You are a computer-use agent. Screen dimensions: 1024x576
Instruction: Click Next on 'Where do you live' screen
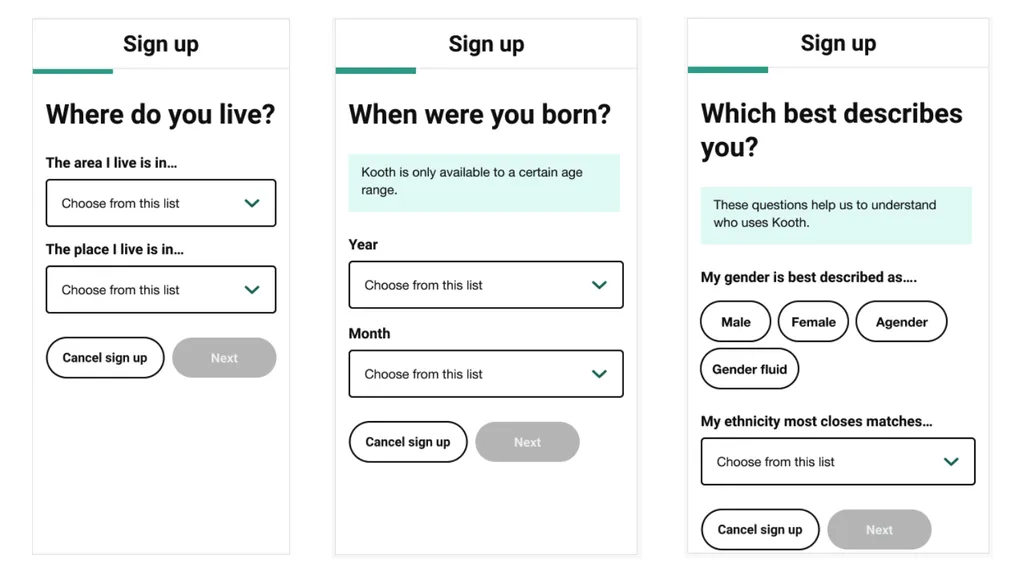click(x=224, y=358)
